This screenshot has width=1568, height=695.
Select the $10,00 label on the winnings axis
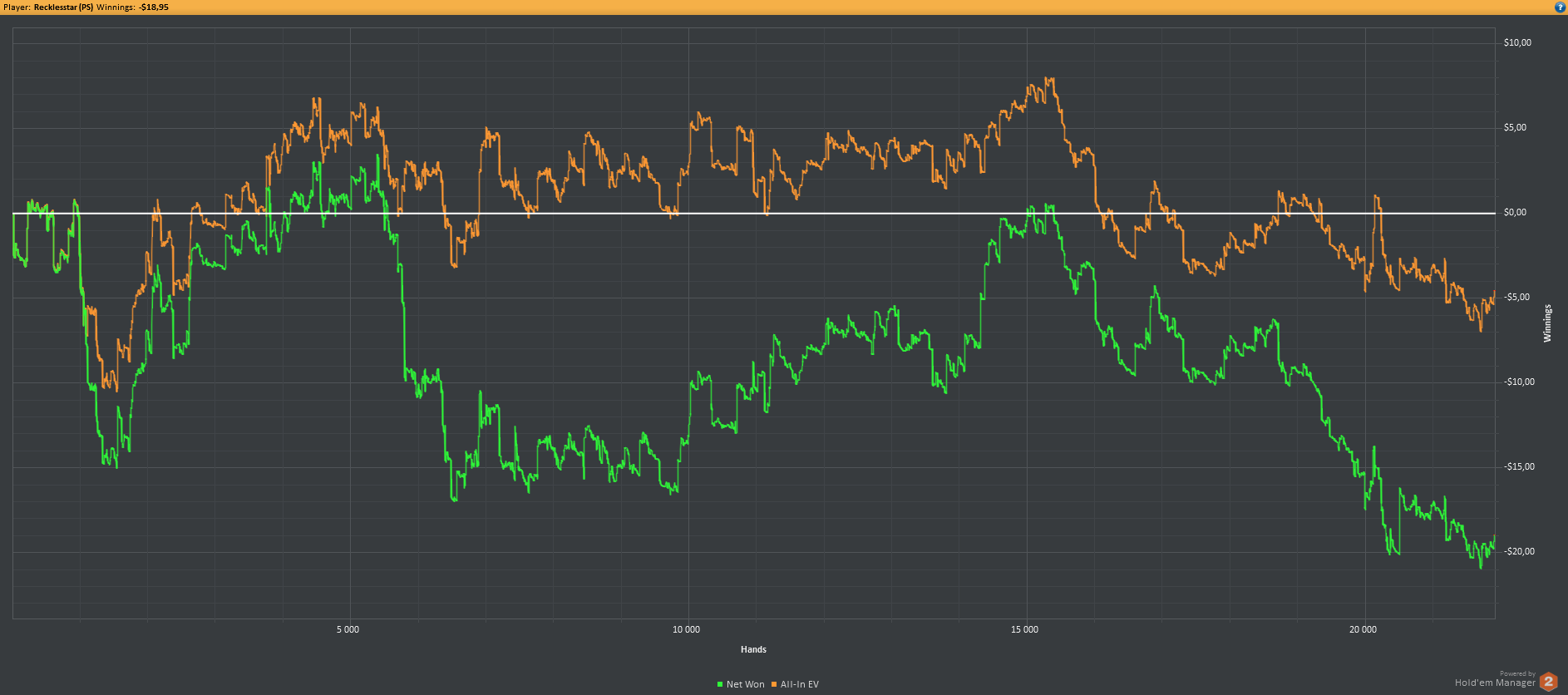pos(1517,42)
